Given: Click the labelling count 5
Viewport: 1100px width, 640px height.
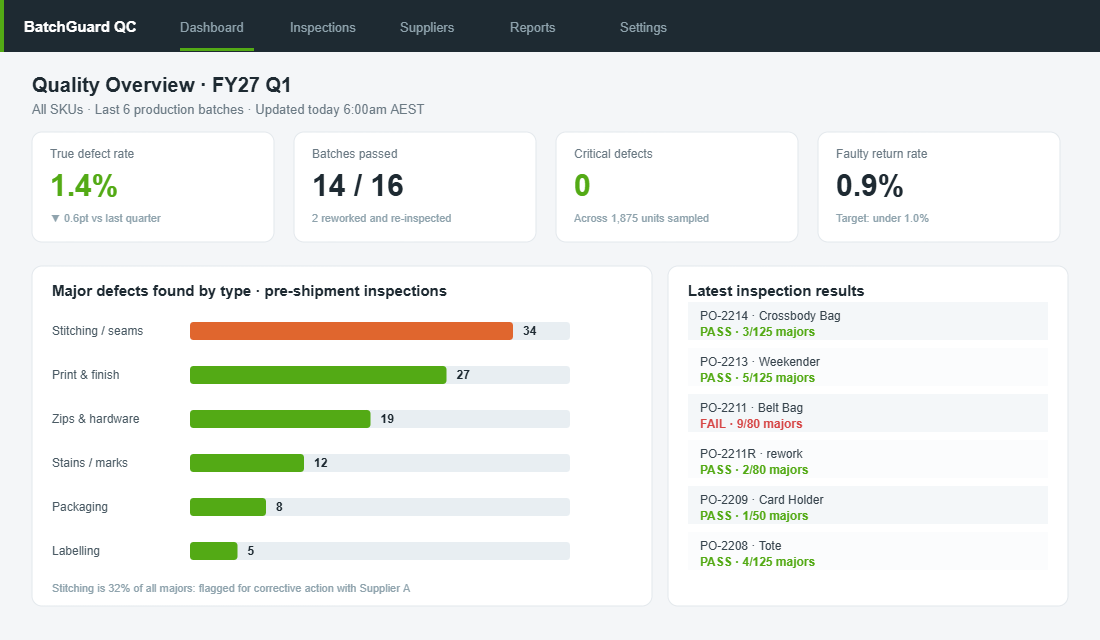Looking at the screenshot, I should point(250,551).
